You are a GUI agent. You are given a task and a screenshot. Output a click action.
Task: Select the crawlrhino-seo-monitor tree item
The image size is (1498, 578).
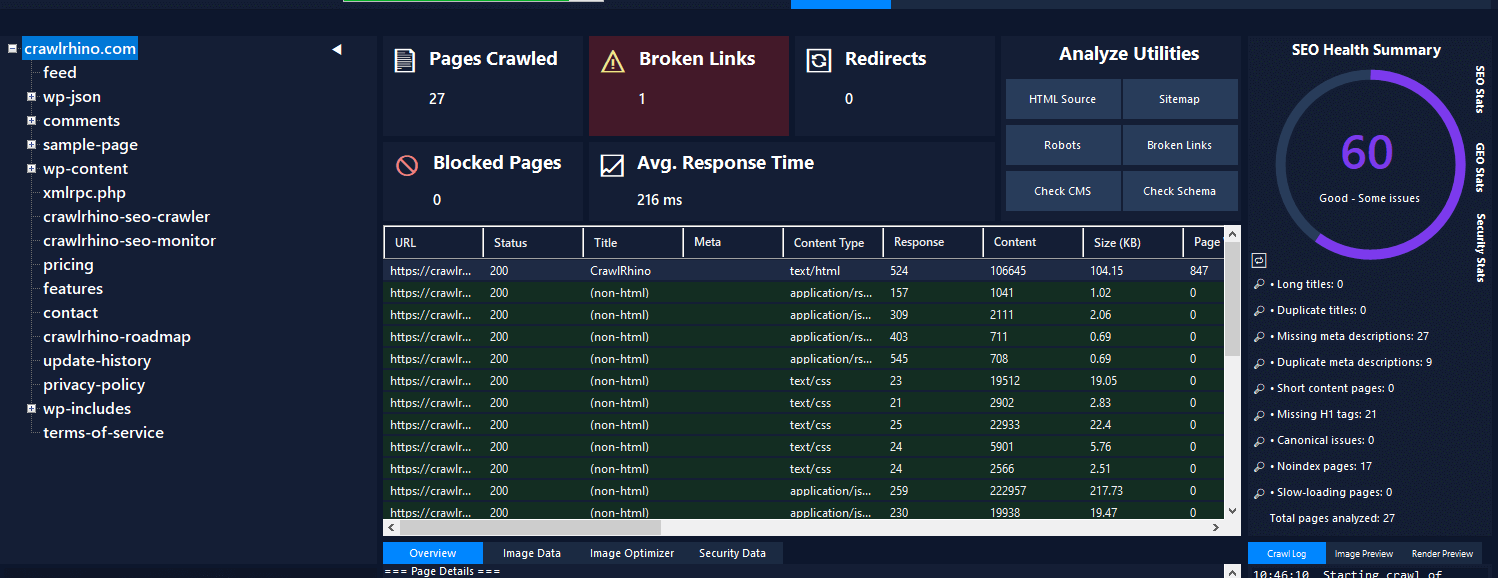[129, 240]
